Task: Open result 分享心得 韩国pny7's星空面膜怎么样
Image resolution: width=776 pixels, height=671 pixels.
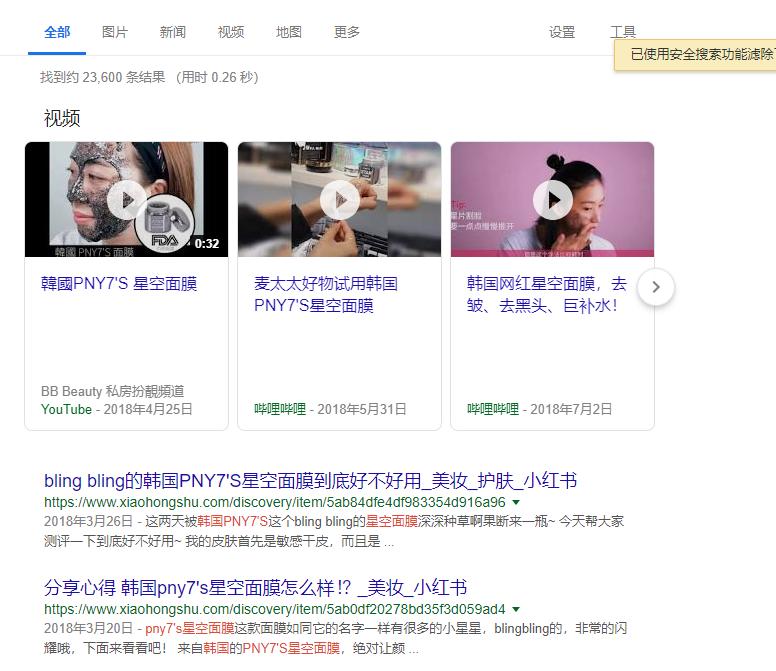Action: [255, 587]
